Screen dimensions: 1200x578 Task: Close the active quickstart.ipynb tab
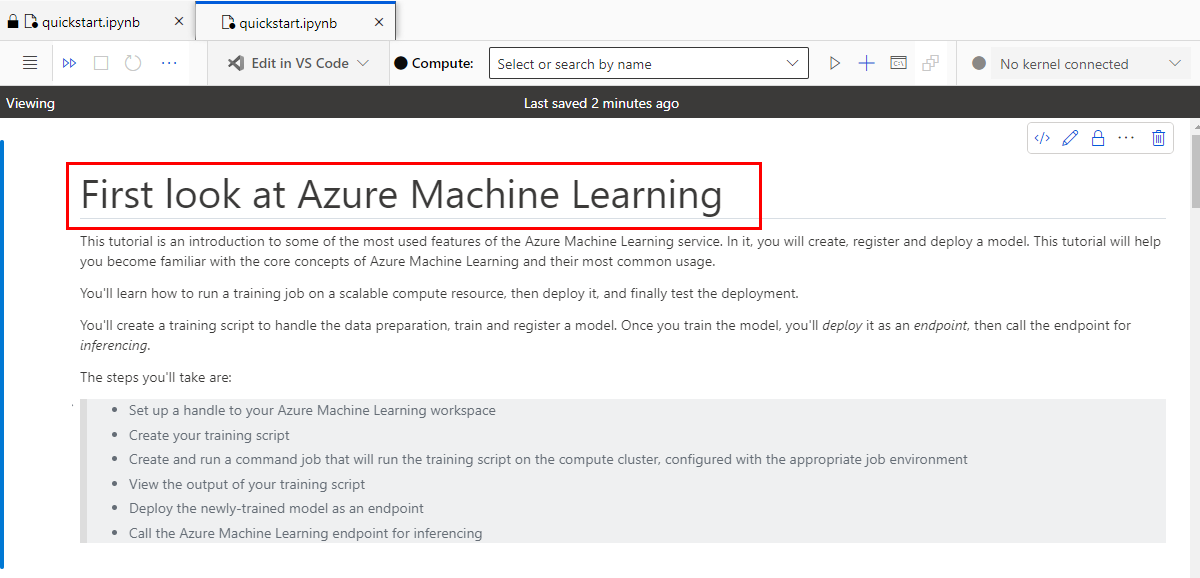coord(378,22)
